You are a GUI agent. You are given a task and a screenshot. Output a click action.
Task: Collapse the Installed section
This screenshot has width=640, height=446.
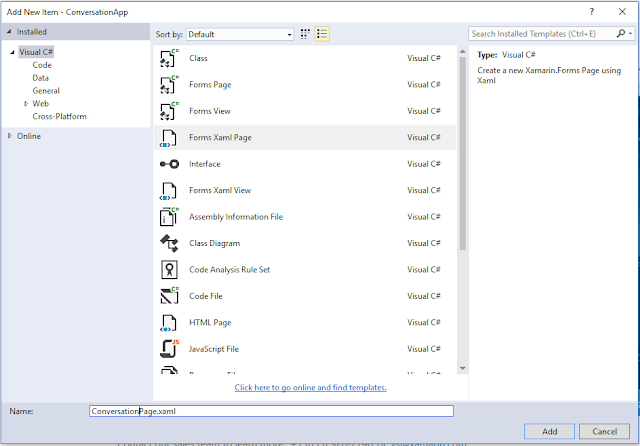[9, 31]
